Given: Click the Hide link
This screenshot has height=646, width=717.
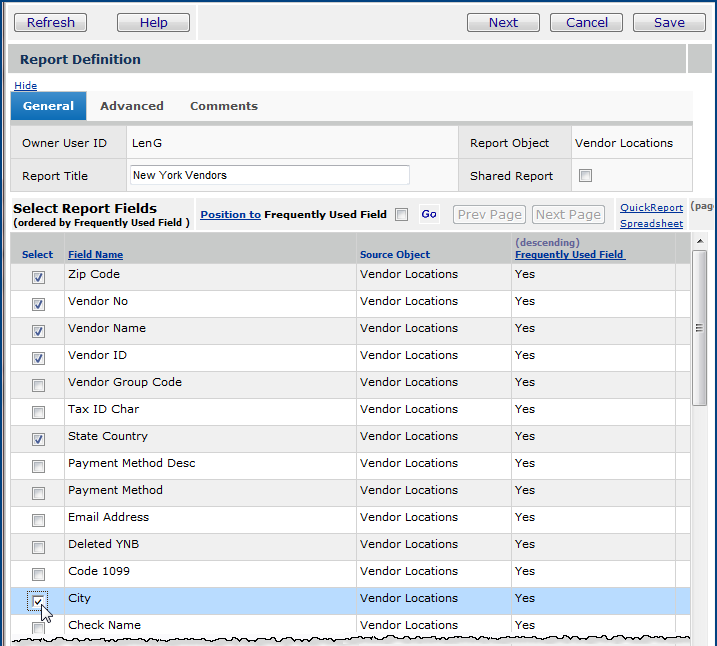Looking at the screenshot, I should point(25,86).
